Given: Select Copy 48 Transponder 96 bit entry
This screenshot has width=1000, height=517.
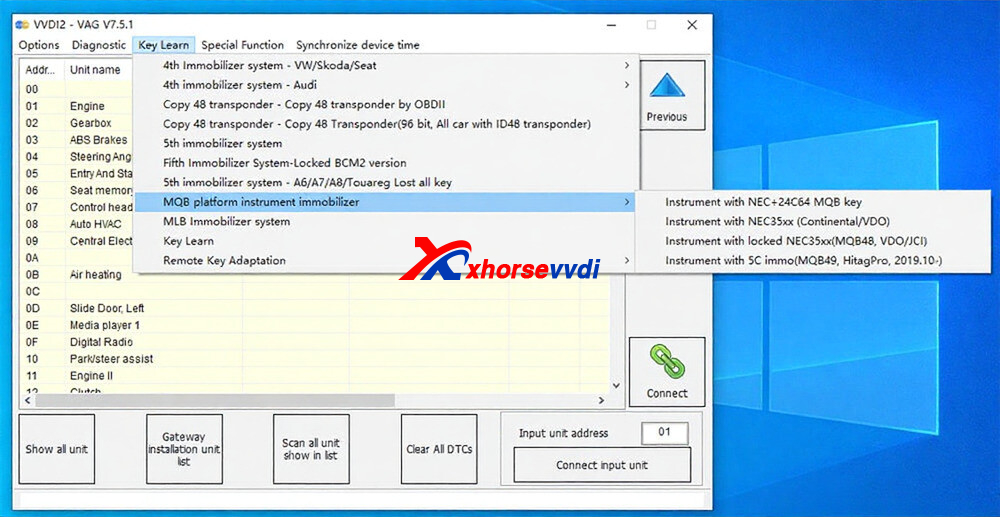Looking at the screenshot, I should click(x=386, y=124).
